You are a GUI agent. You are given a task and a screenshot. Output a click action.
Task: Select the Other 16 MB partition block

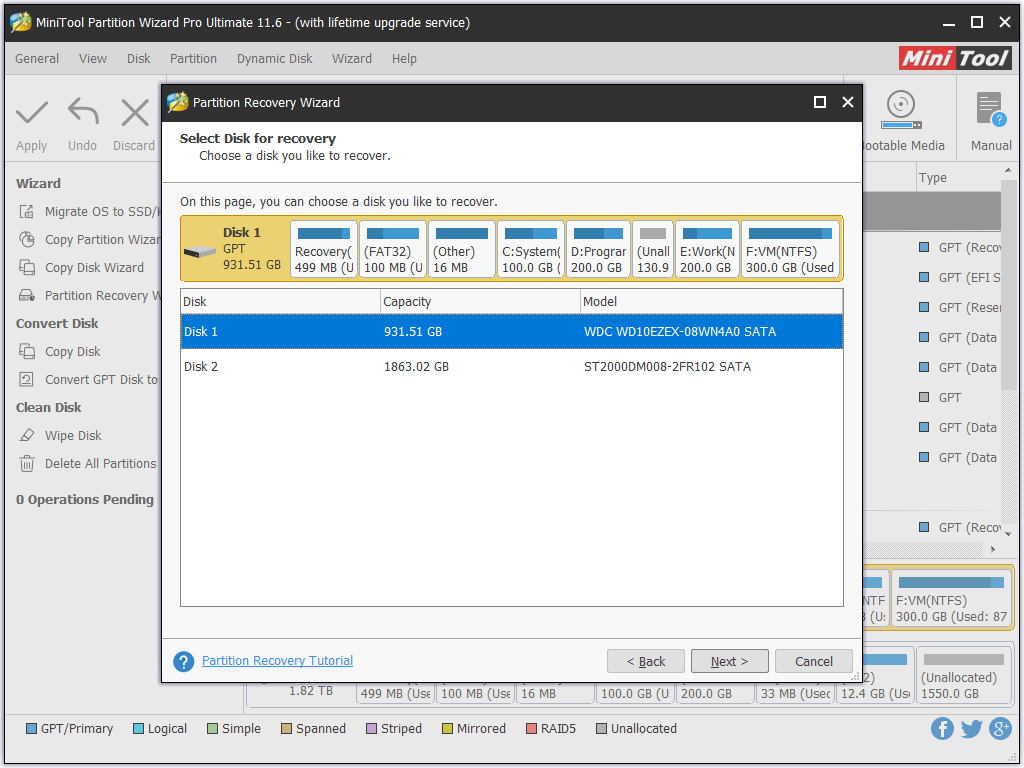click(462, 249)
